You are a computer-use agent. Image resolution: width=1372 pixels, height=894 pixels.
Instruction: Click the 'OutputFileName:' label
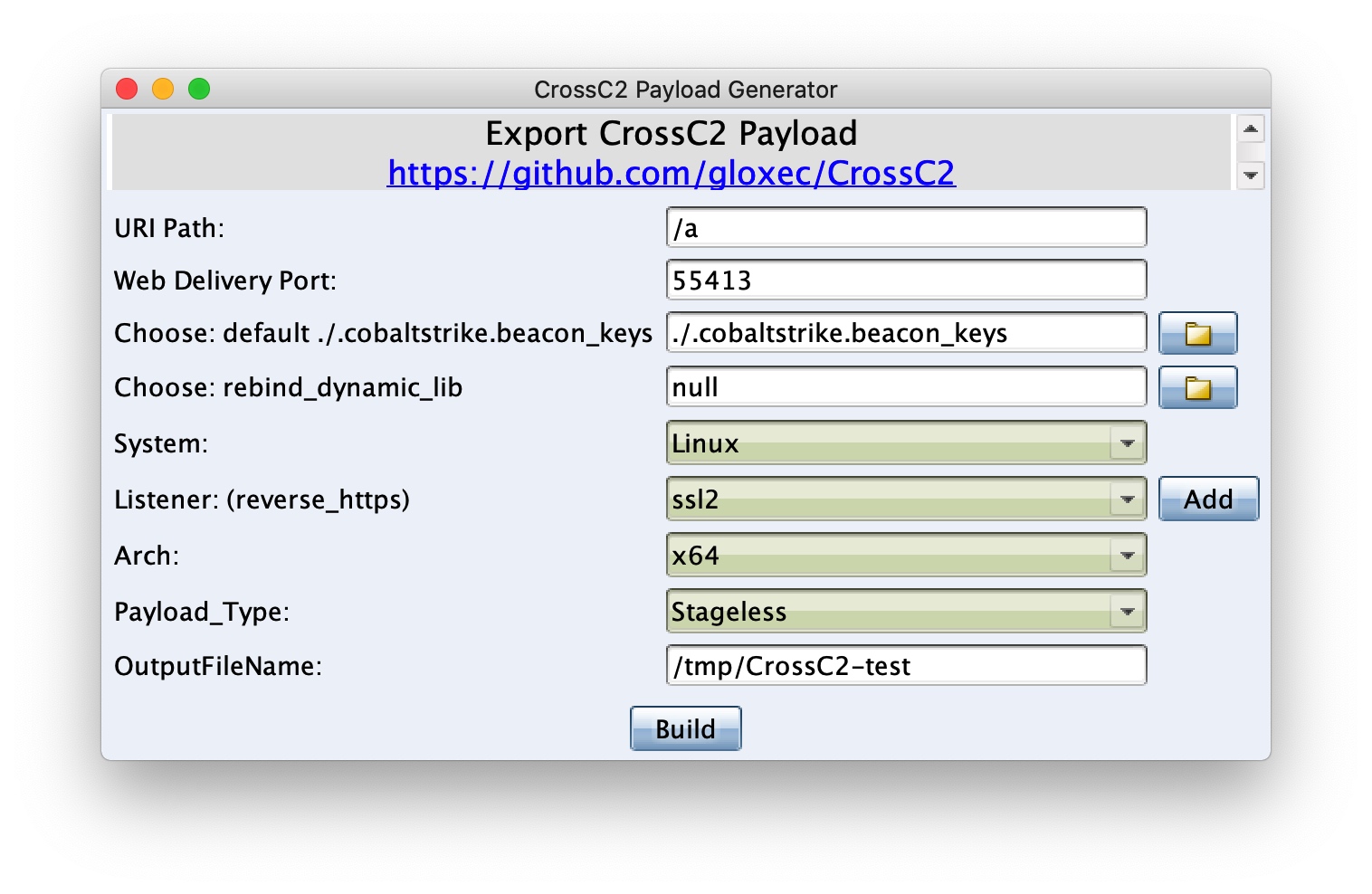point(218,666)
